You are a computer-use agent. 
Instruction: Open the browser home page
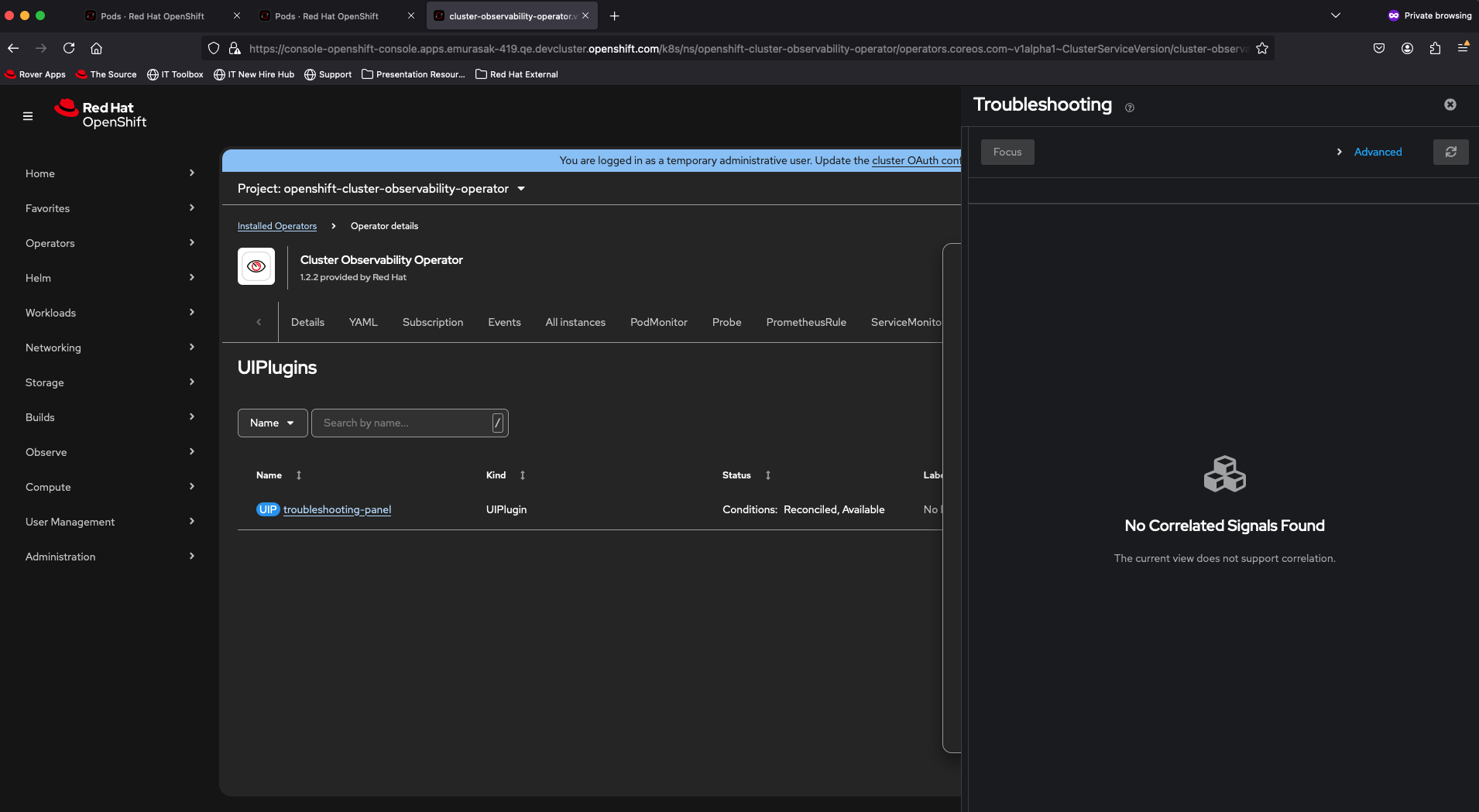97,48
